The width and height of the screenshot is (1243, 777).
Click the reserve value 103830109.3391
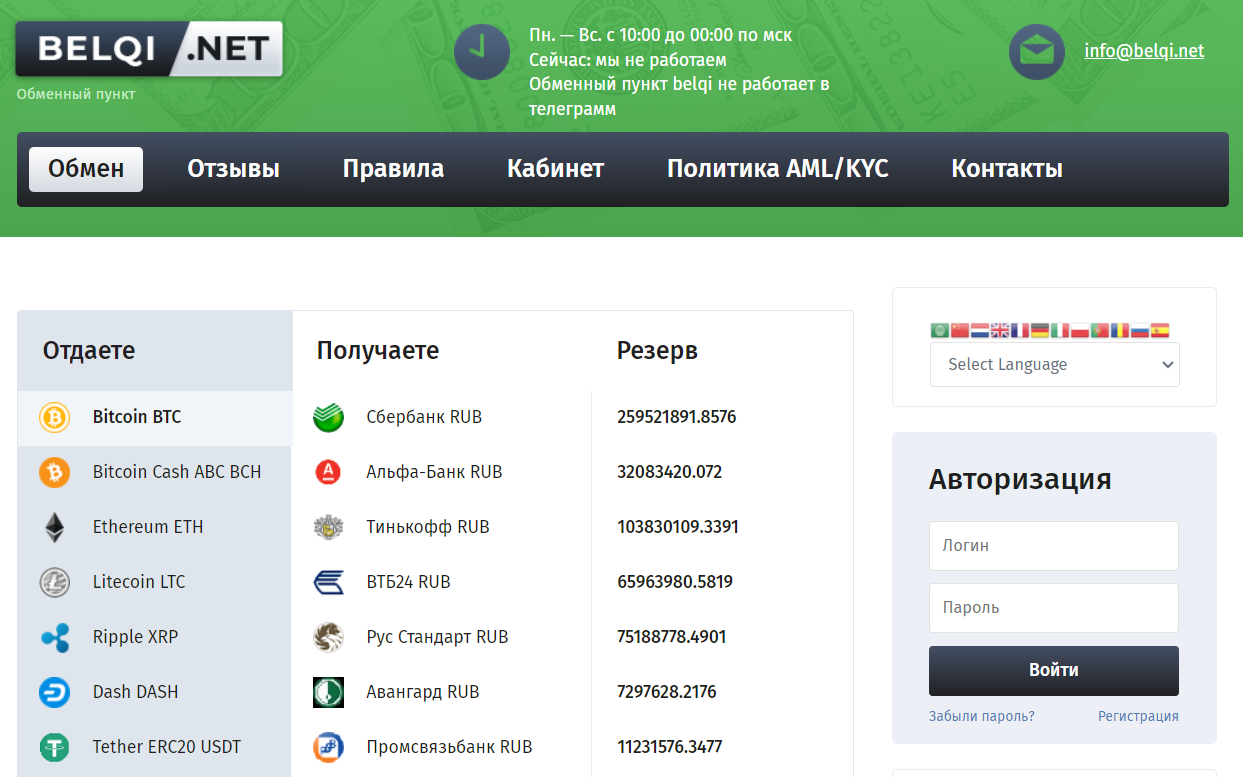tap(678, 527)
